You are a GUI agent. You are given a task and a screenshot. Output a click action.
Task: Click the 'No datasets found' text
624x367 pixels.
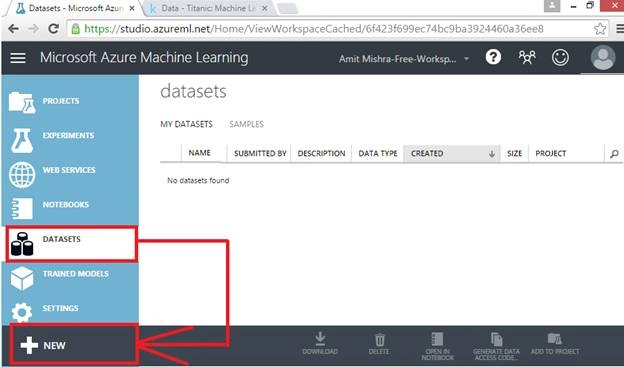click(198, 180)
